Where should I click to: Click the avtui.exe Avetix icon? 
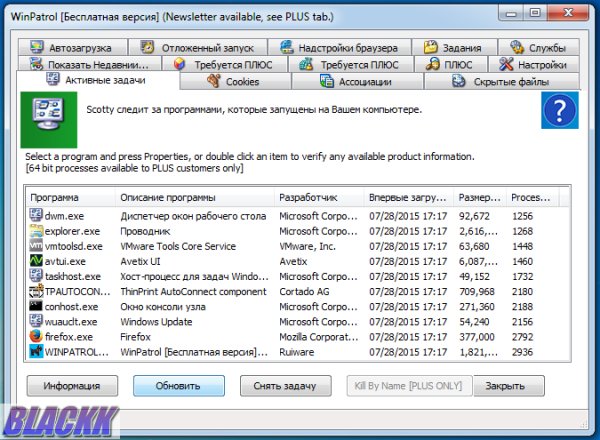[36, 261]
